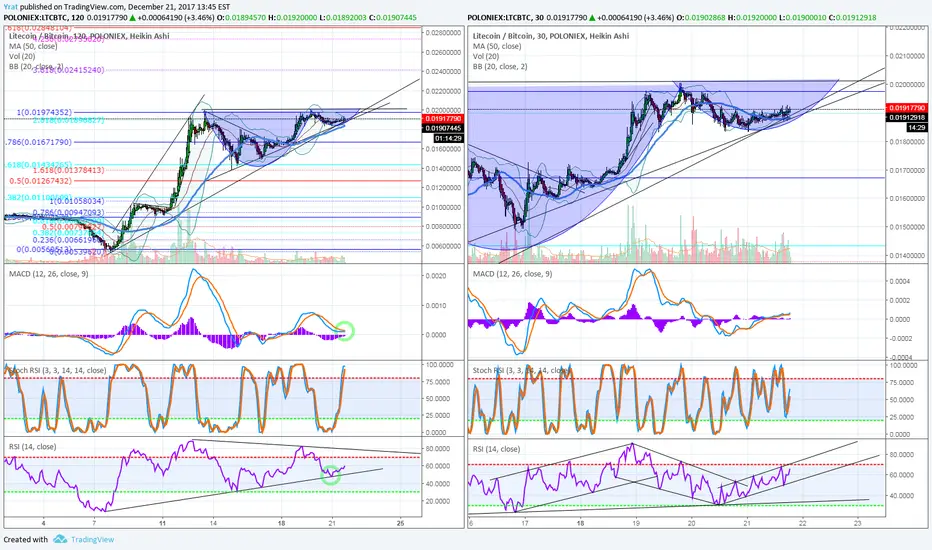This screenshot has width=932, height=550.
Task: Open the Yrat author name link
Action: tap(10, 7)
